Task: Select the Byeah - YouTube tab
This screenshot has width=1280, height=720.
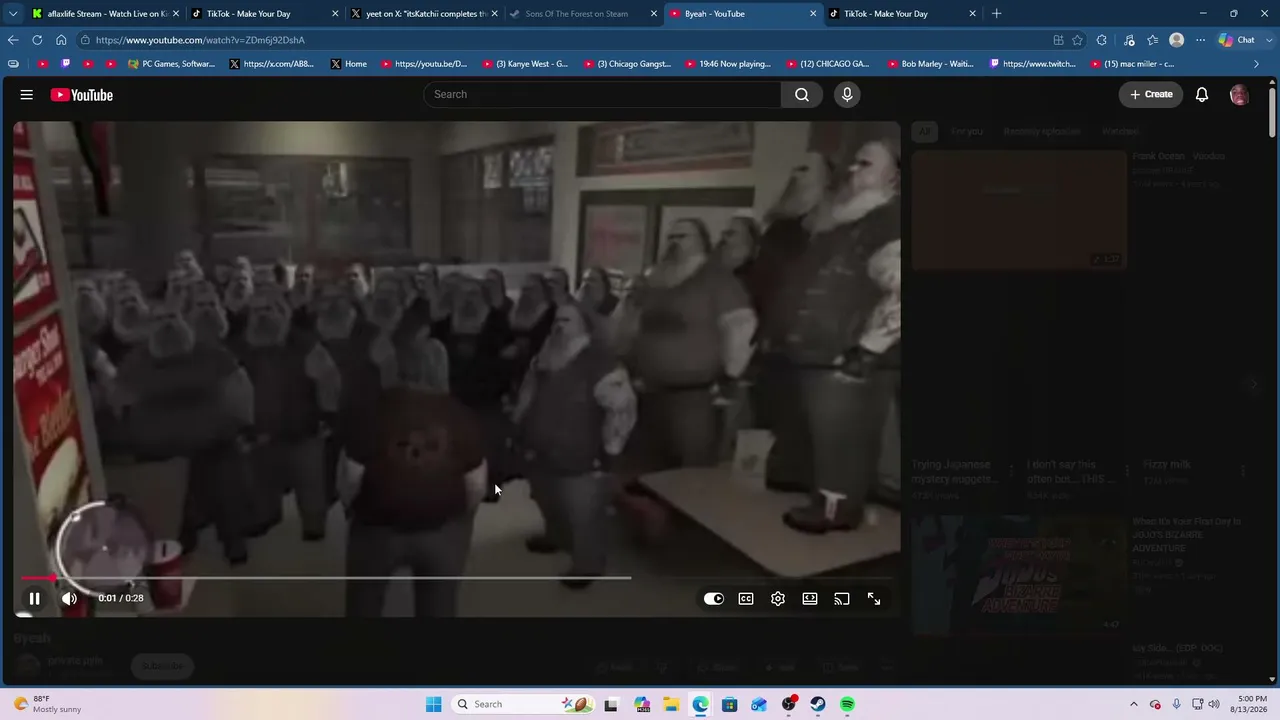Action: pyautogui.click(x=742, y=14)
